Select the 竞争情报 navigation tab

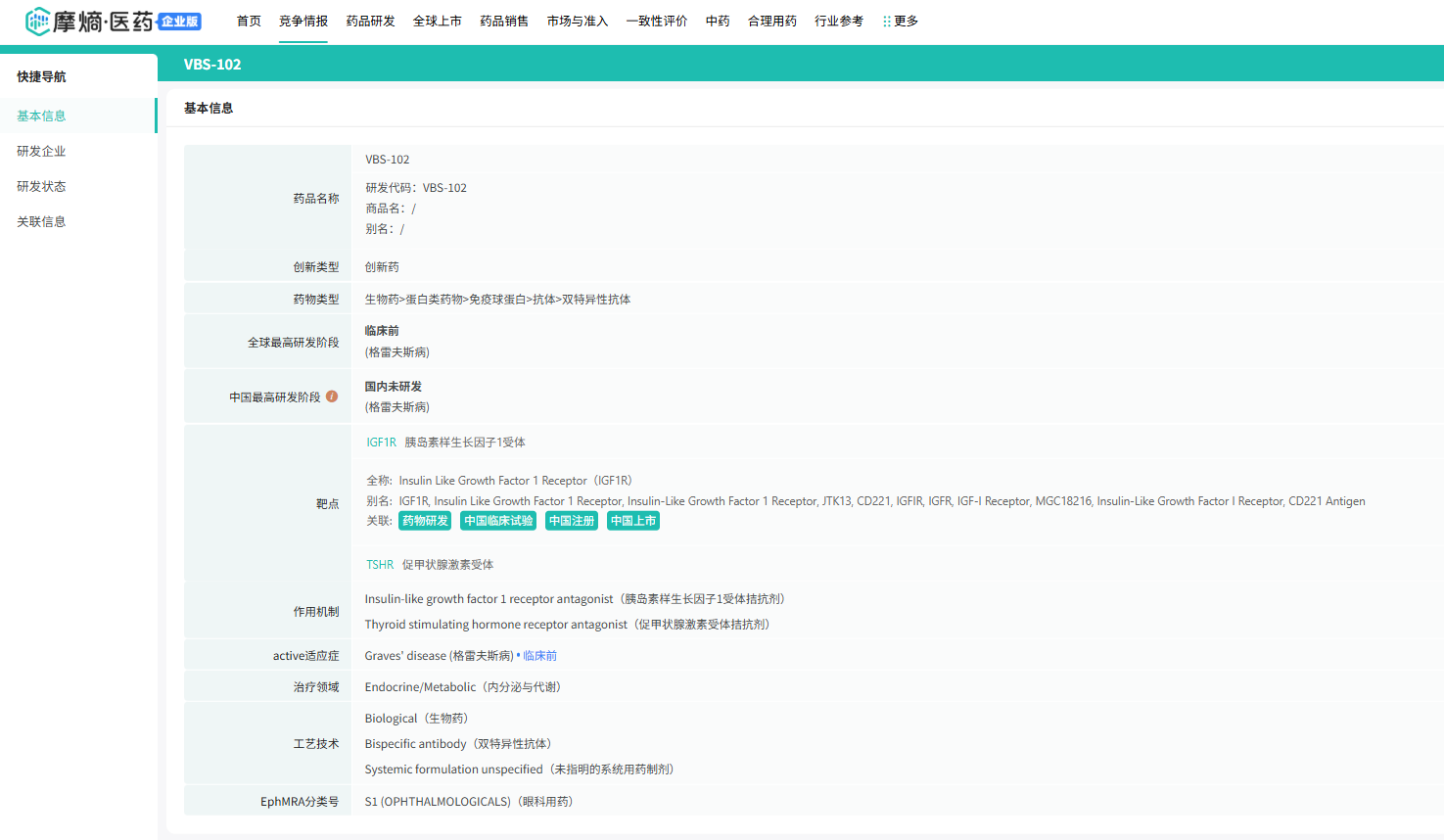pyautogui.click(x=303, y=21)
